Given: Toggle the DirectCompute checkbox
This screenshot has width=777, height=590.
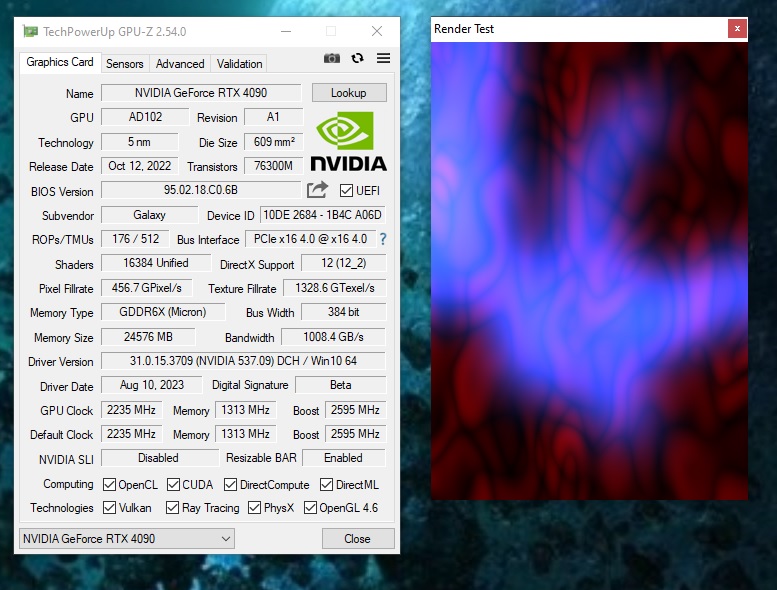Looking at the screenshot, I should point(230,484).
